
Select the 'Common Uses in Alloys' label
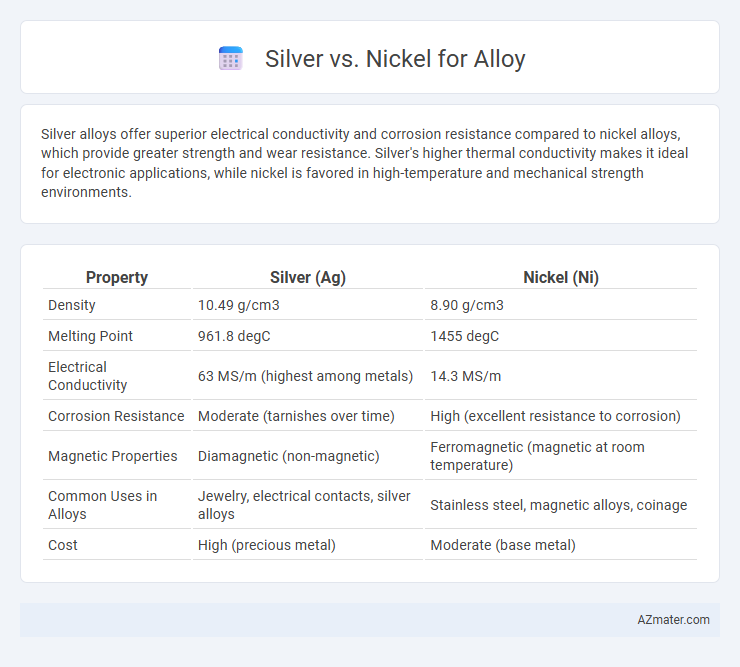[102, 505]
